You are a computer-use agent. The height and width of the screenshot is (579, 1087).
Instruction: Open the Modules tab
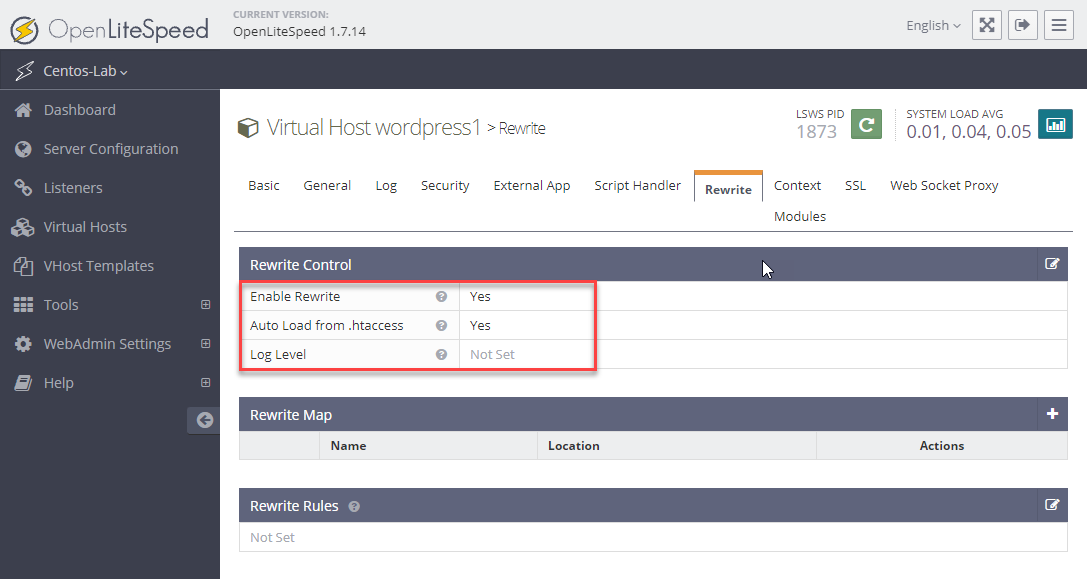pyautogui.click(x=800, y=216)
